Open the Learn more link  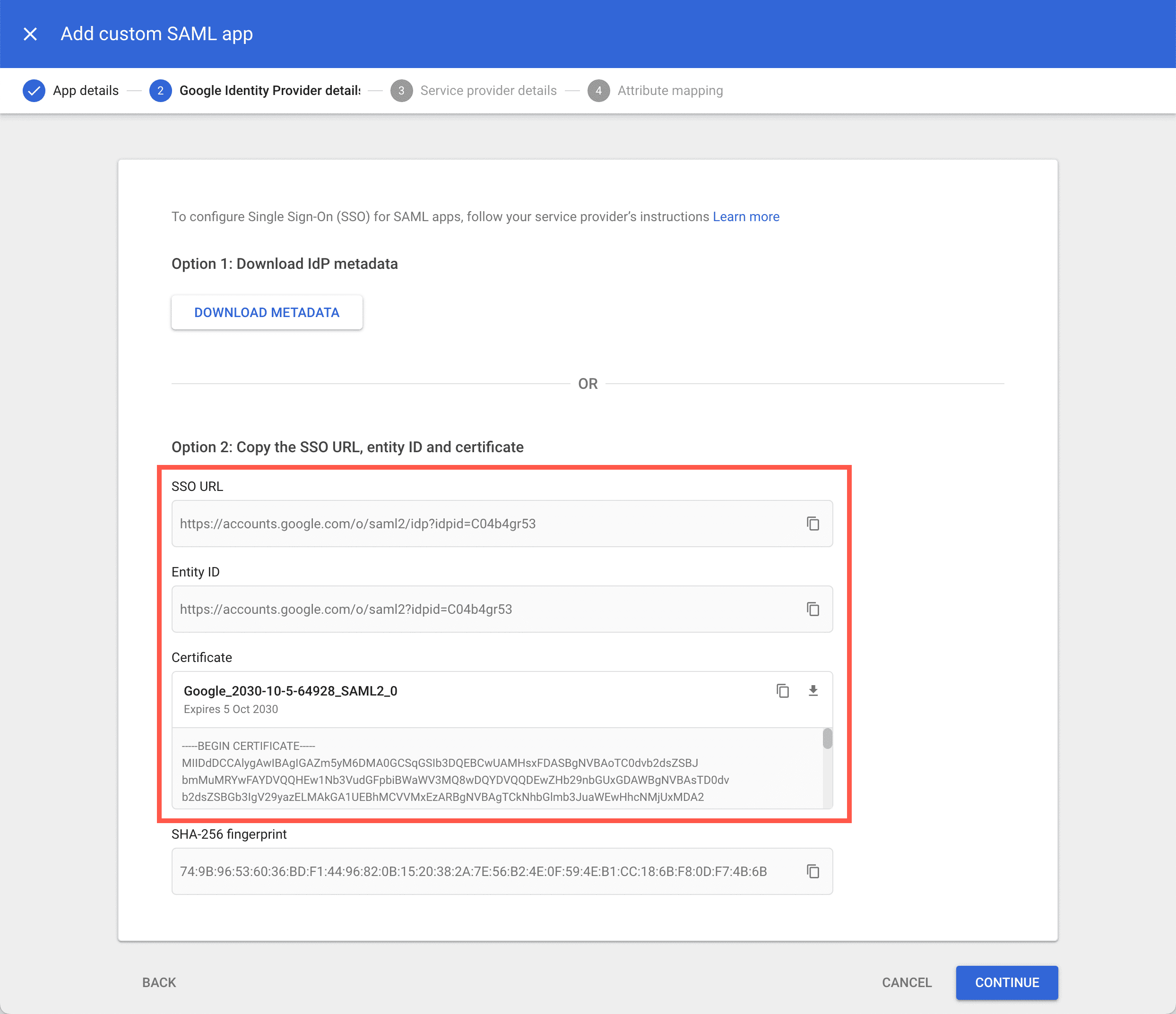[x=746, y=216]
